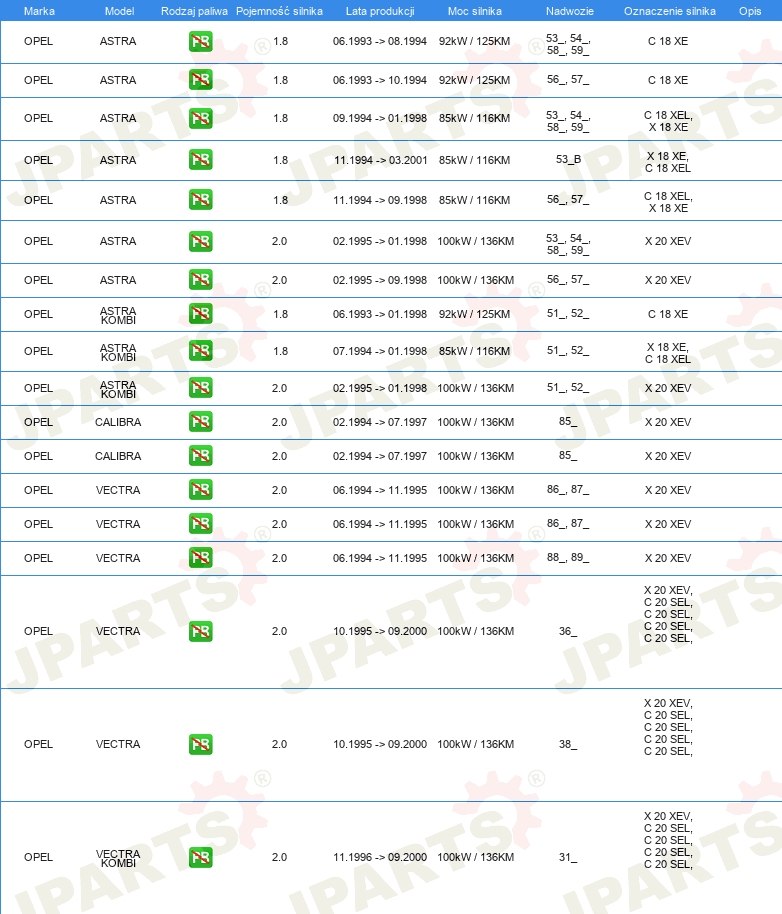Click the Marka column header
The height and width of the screenshot is (914, 782).
(x=39, y=11)
